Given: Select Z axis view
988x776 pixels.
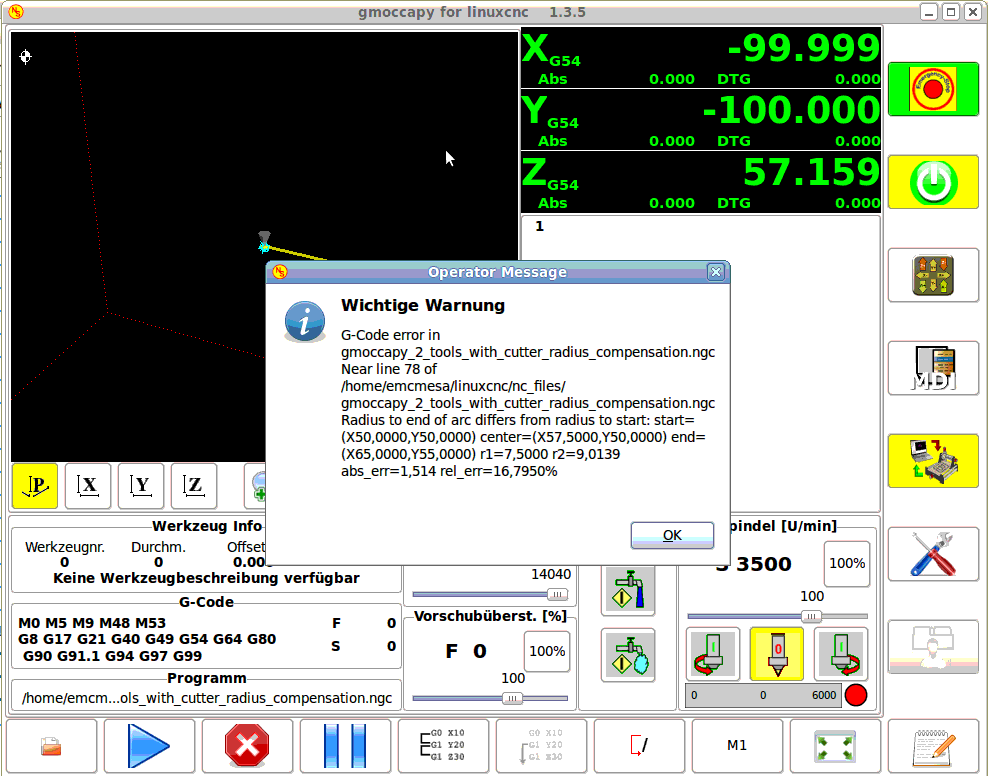Looking at the screenshot, I should [x=194, y=486].
